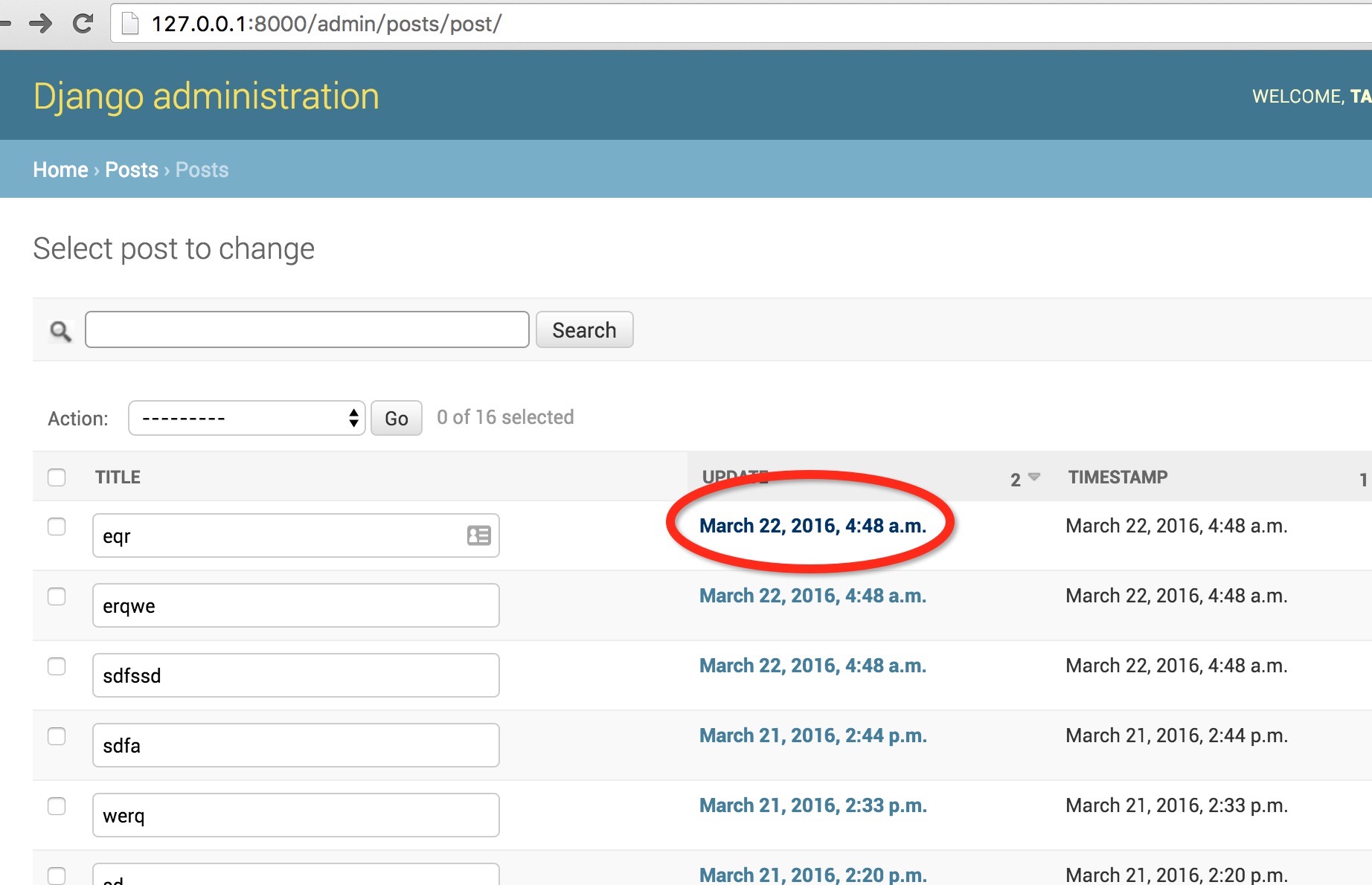The image size is (1372, 885).
Task: Click the sort priority number 2
Action: click(x=1016, y=480)
